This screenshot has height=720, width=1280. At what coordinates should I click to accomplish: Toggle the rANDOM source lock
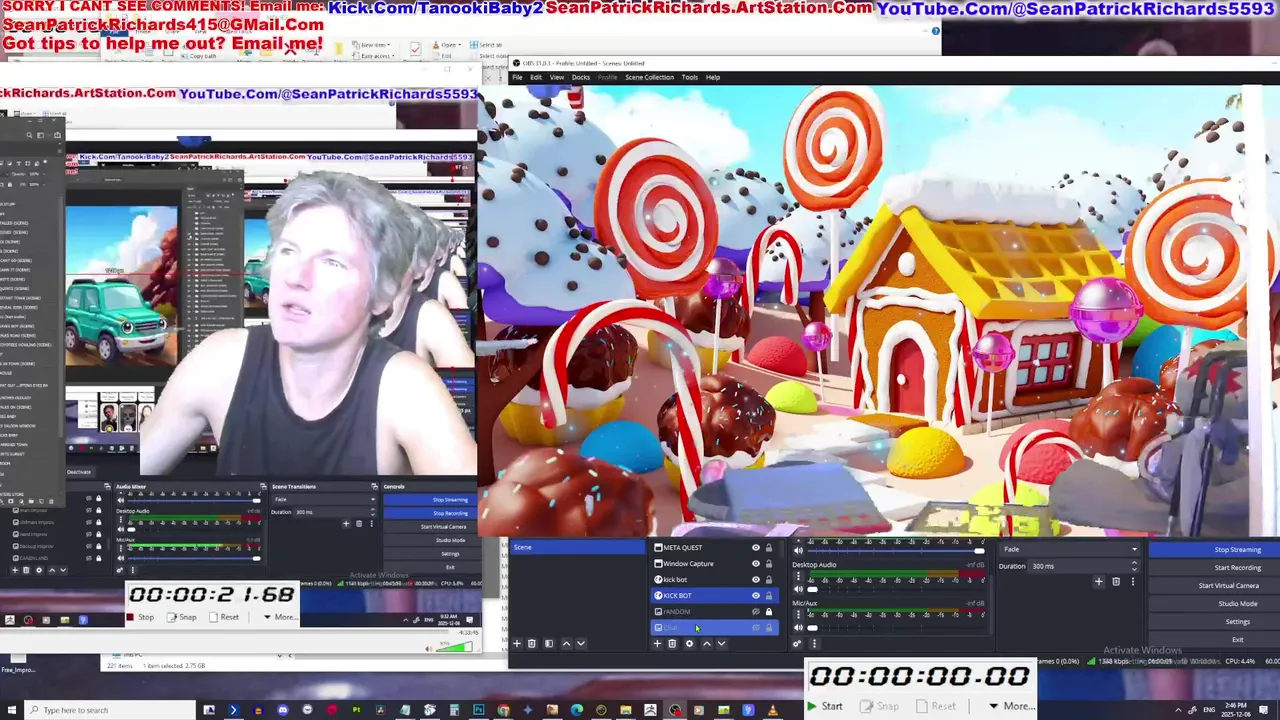coord(769,612)
